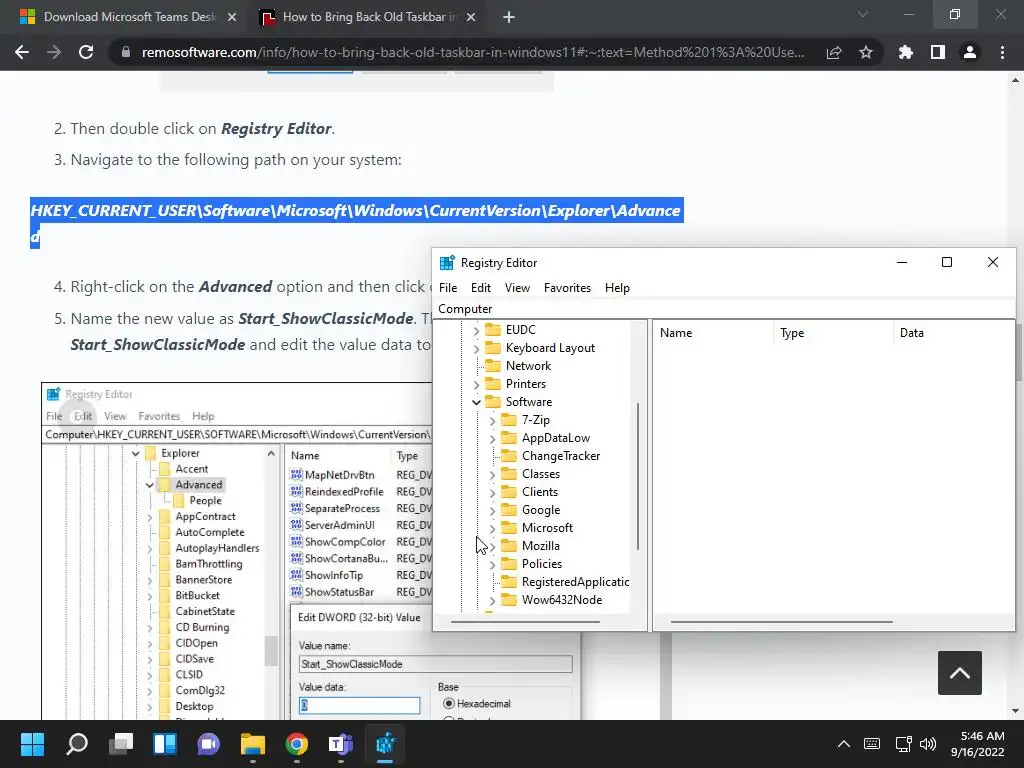Image resolution: width=1024 pixels, height=768 pixels.
Task: Expand the Keyboard Layout key
Action: tap(476, 349)
